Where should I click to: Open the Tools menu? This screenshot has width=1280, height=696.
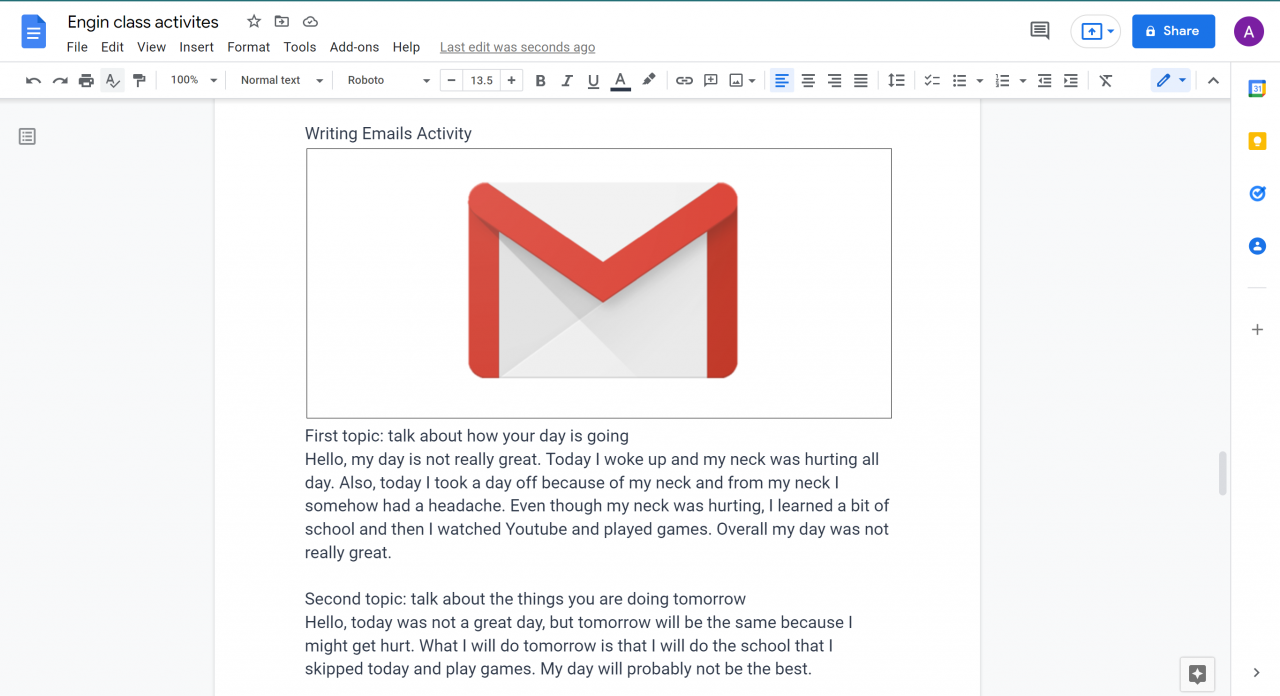coord(299,47)
